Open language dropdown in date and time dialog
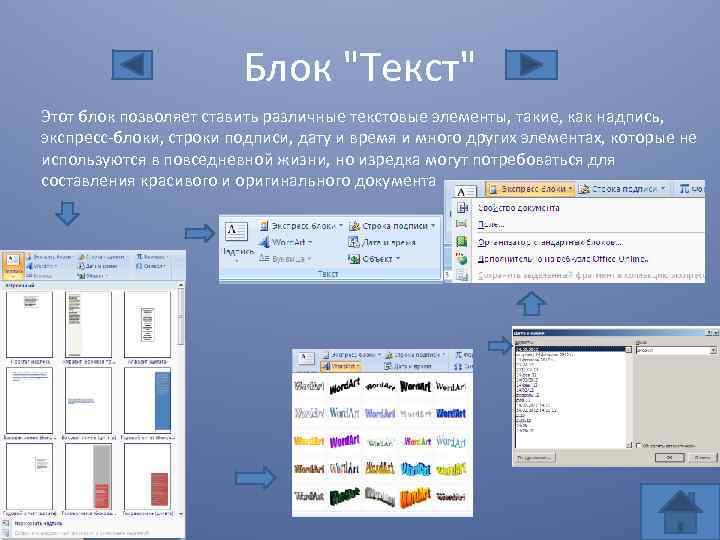 713,350
